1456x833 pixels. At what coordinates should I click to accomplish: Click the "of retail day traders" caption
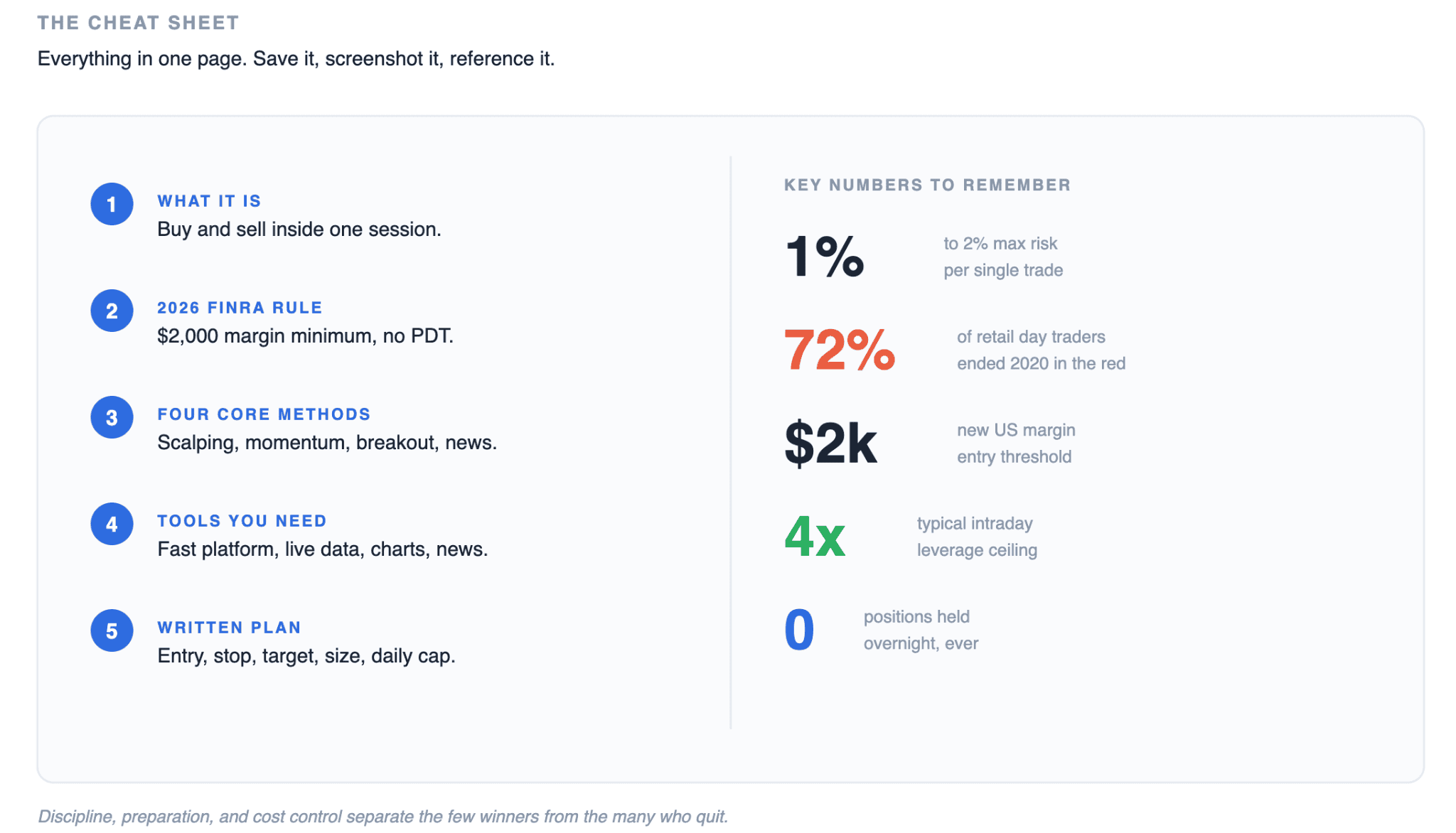[x=1031, y=337]
